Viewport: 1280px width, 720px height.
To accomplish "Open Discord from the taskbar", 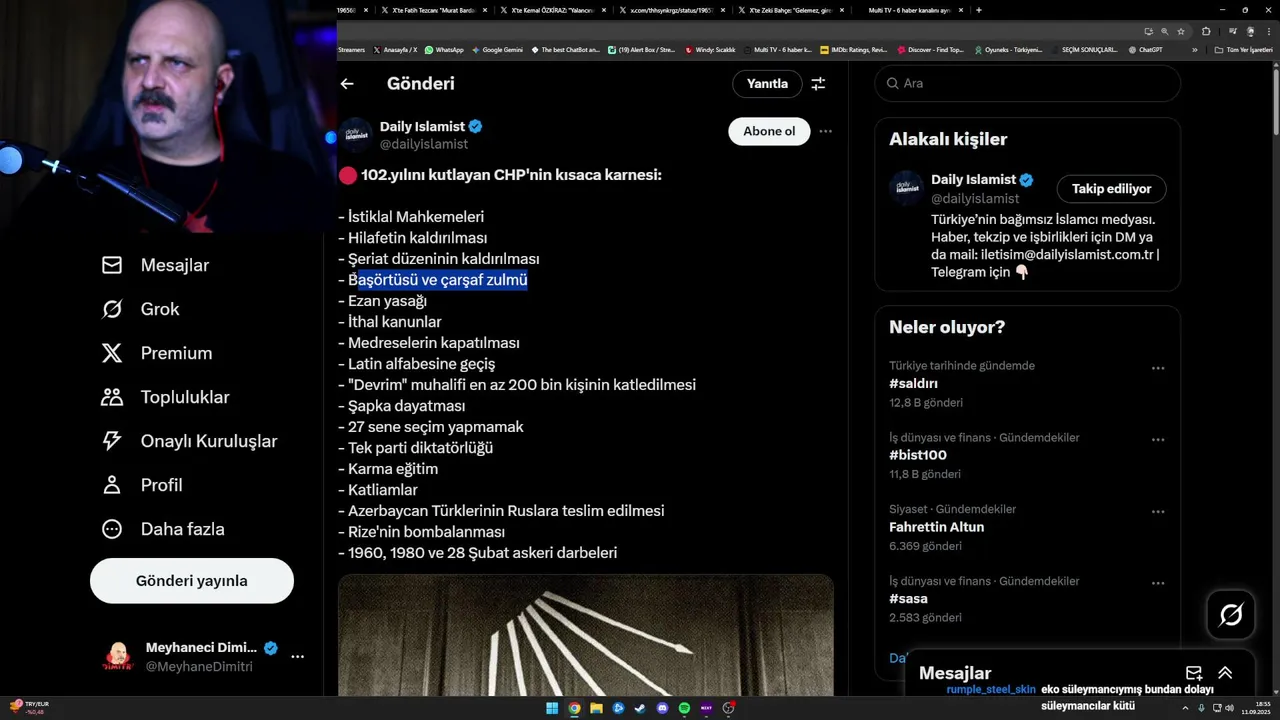I will [x=662, y=708].
